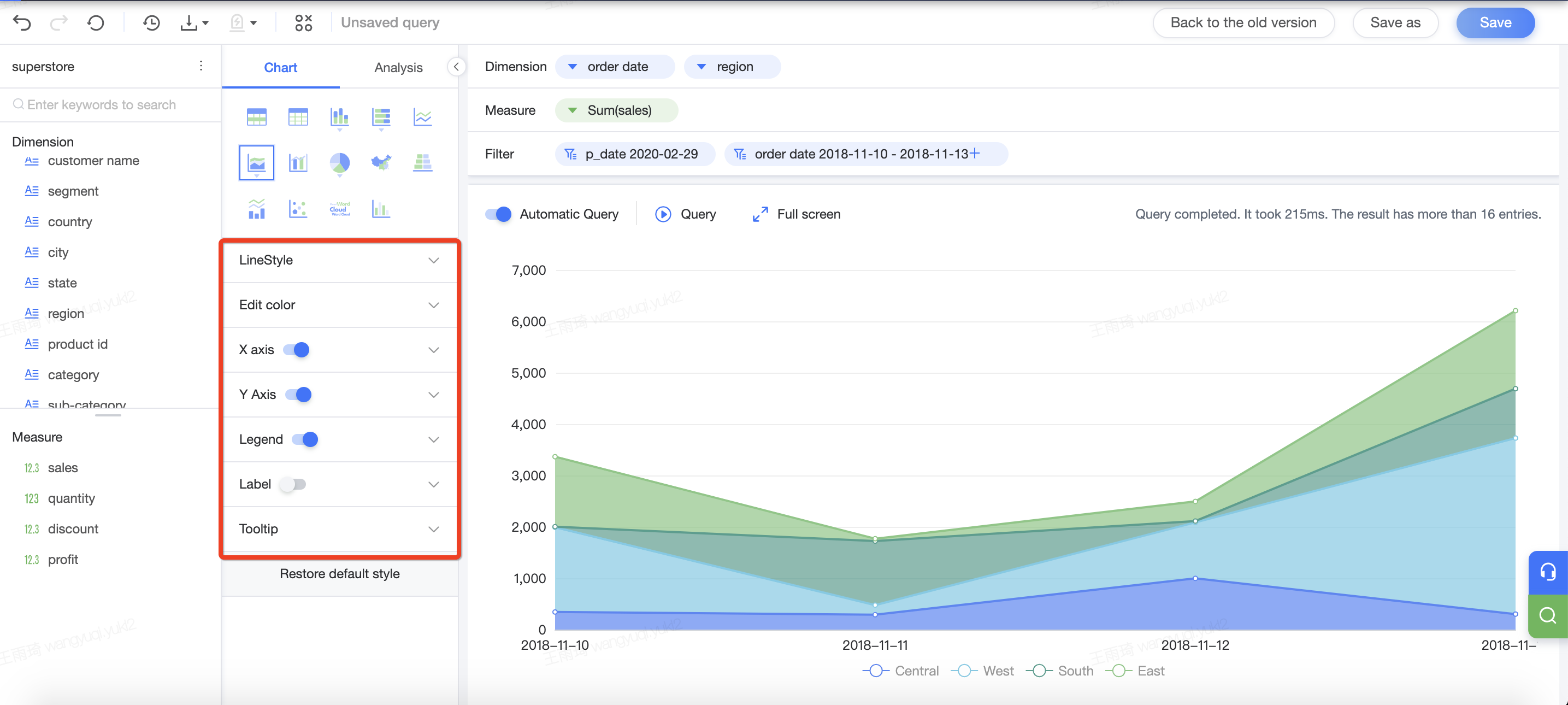Viewport: 1568px width, 705px height.
Task: Expand the Legend settings chevron
Action: click(433, 439)
